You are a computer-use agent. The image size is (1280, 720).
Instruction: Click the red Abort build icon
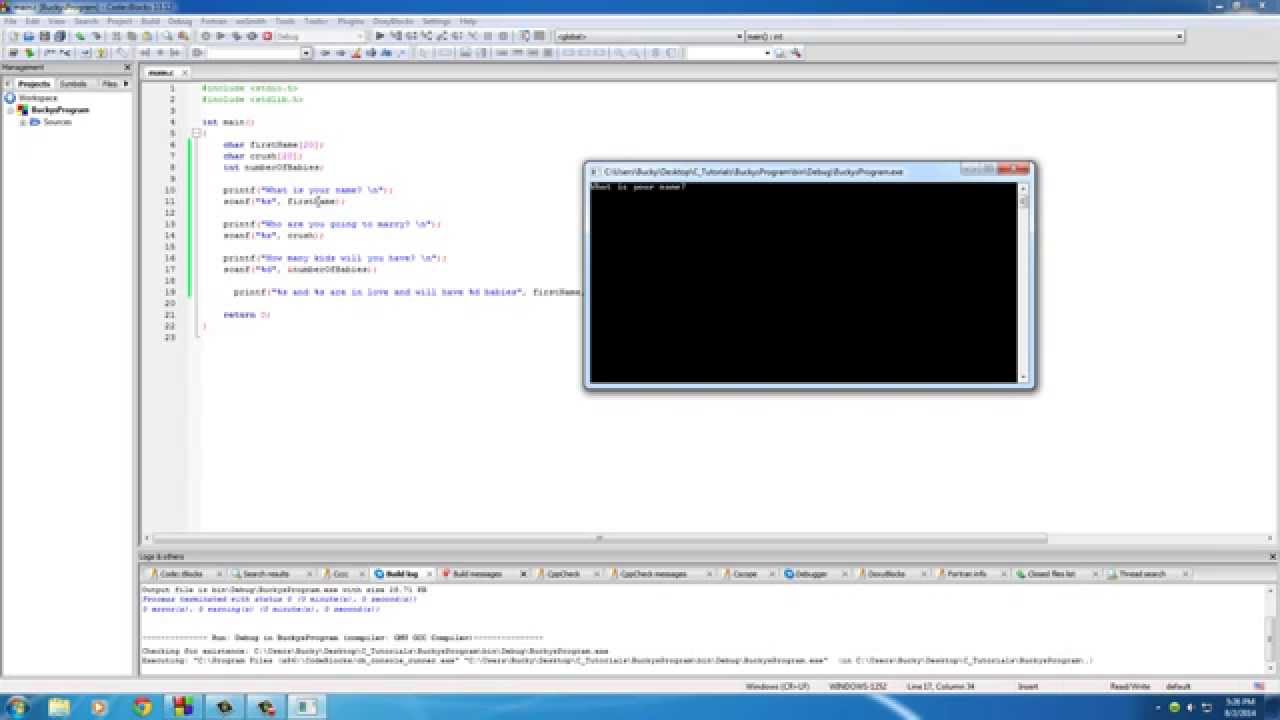(267, 36)
